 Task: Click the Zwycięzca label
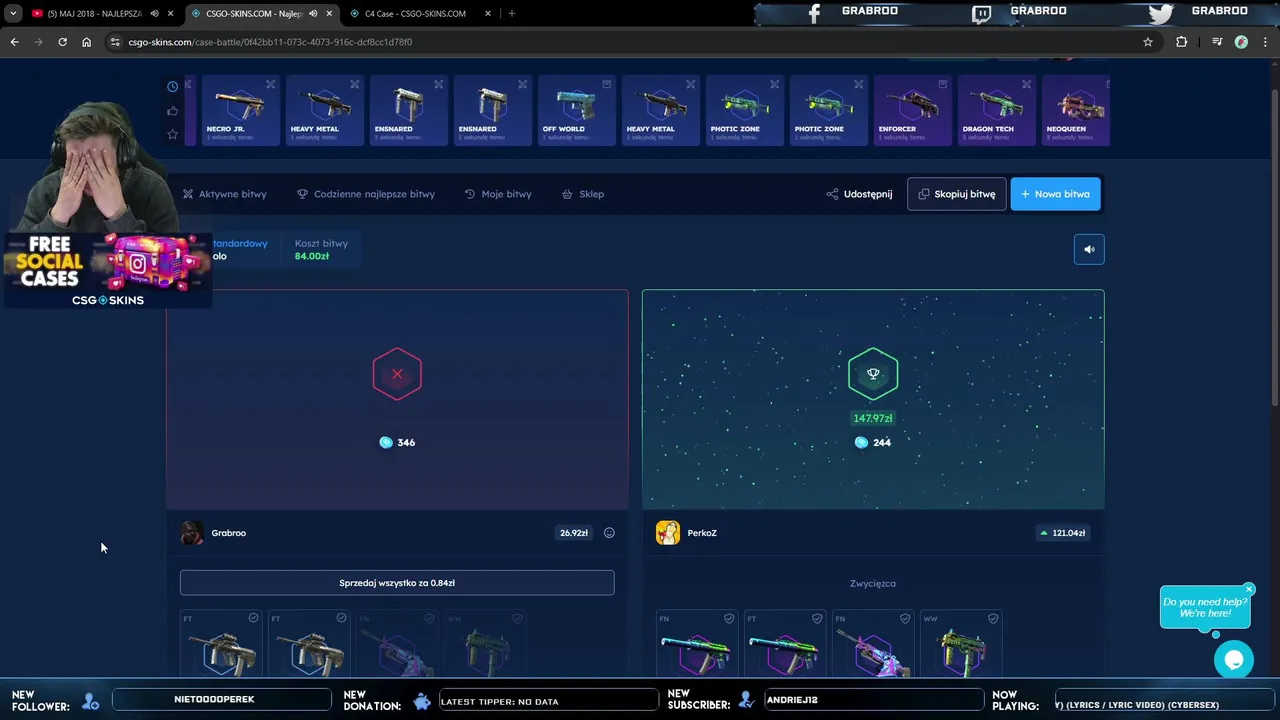tap(873, 583)
